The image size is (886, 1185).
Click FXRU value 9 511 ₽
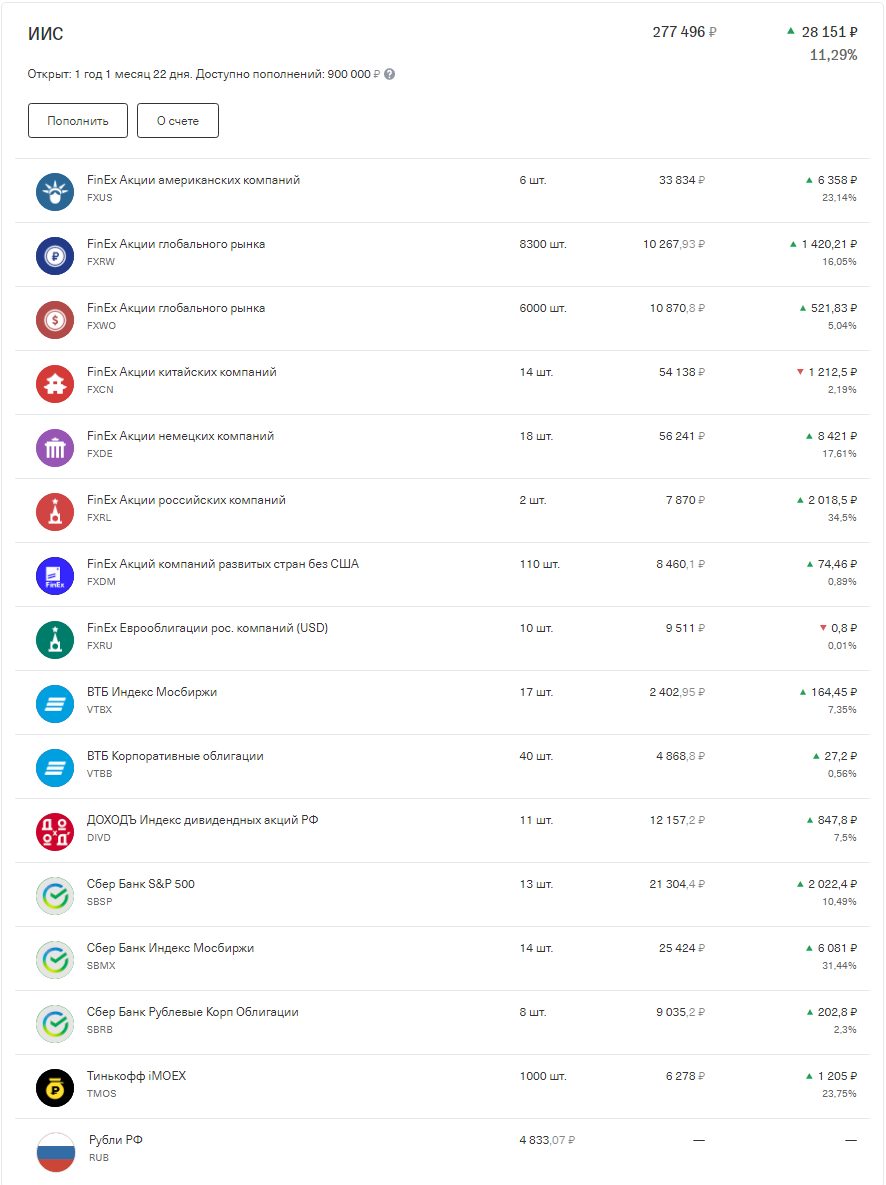click(x=686, y=628)
